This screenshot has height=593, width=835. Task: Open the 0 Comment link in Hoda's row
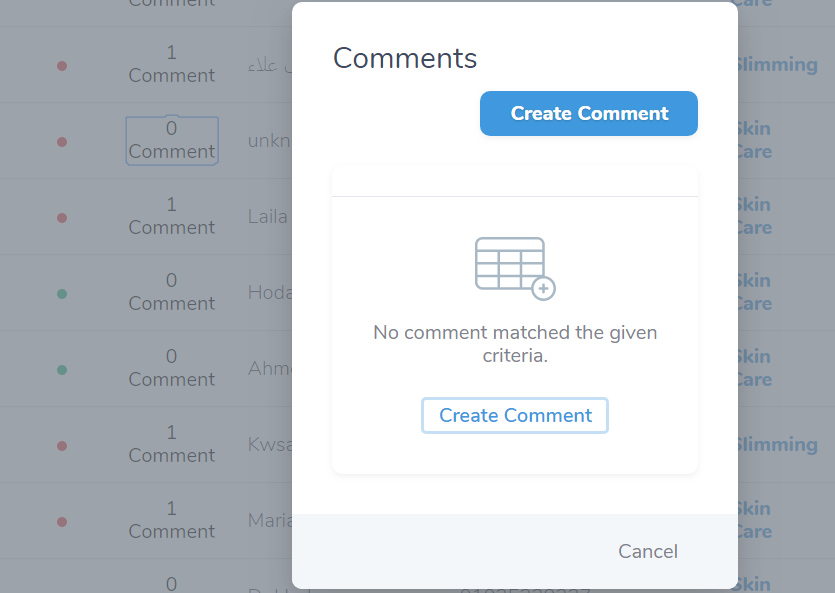[172, 292]
